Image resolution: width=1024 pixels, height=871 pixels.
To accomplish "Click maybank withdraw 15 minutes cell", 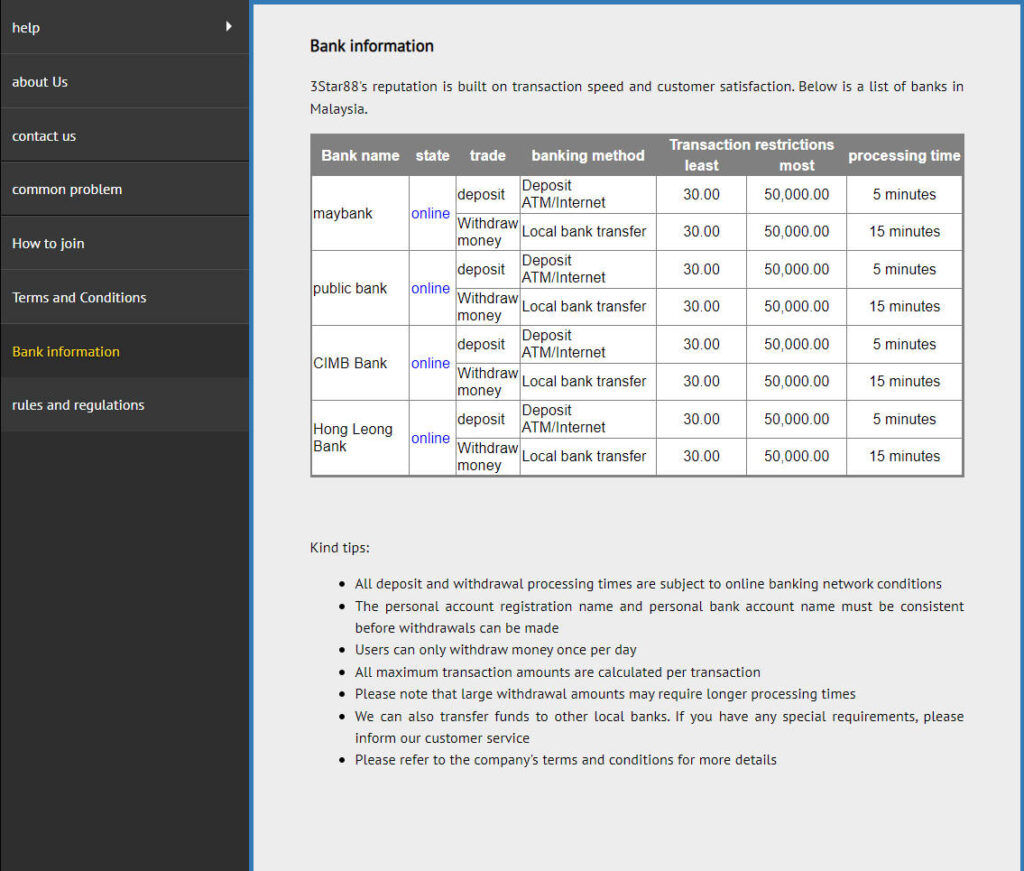I will click(904, 232).
